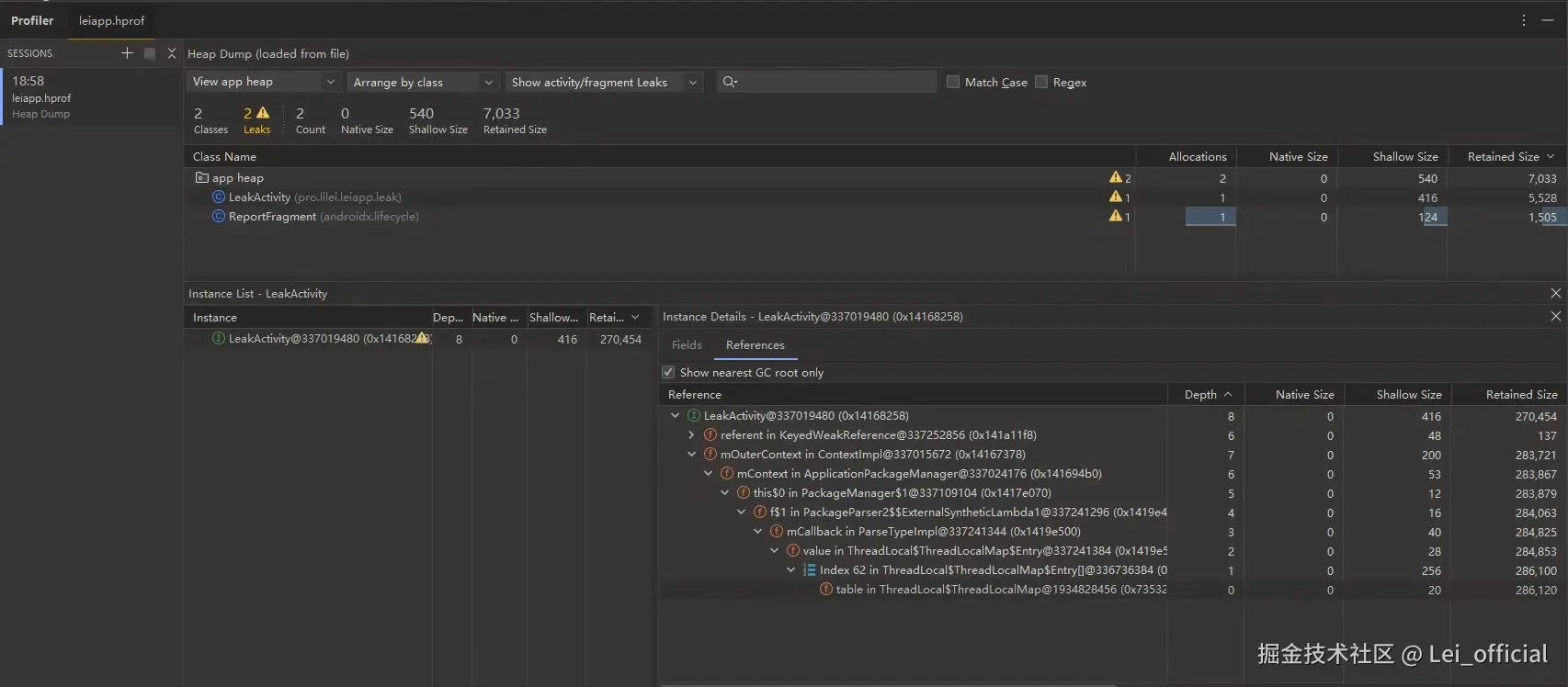Select the leiapp.hprof tab
This screenshot has height=687, width=1568.
[111, 20]
